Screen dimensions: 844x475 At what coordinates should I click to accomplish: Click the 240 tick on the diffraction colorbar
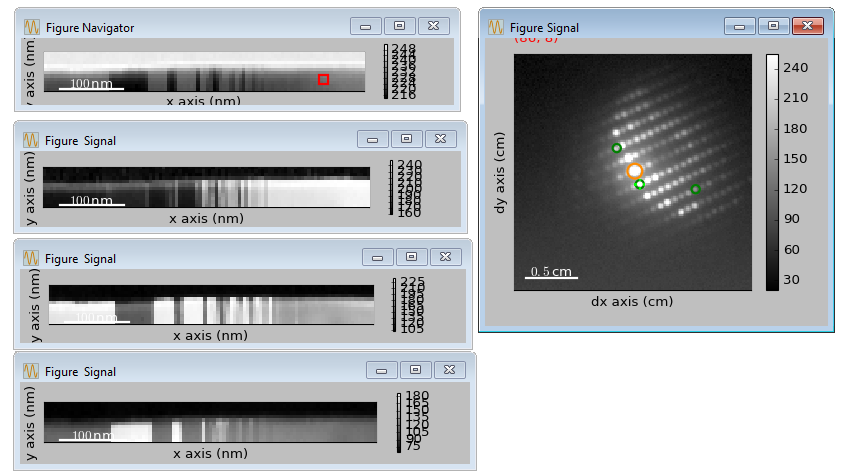coord(795,68)
